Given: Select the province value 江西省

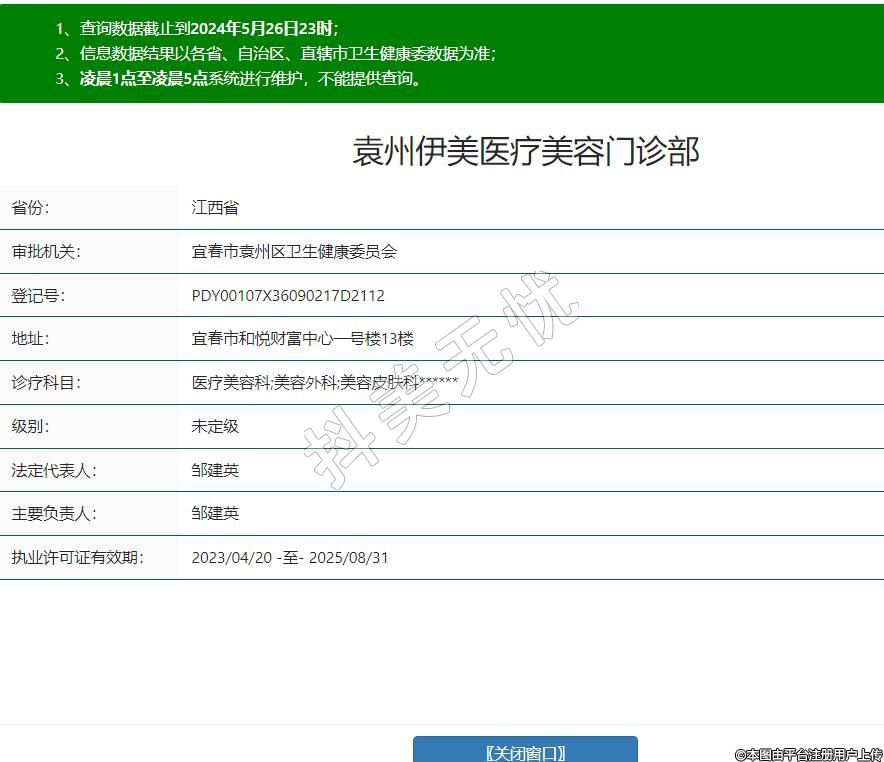Looking at the screenshot, I should pos(215,208).
